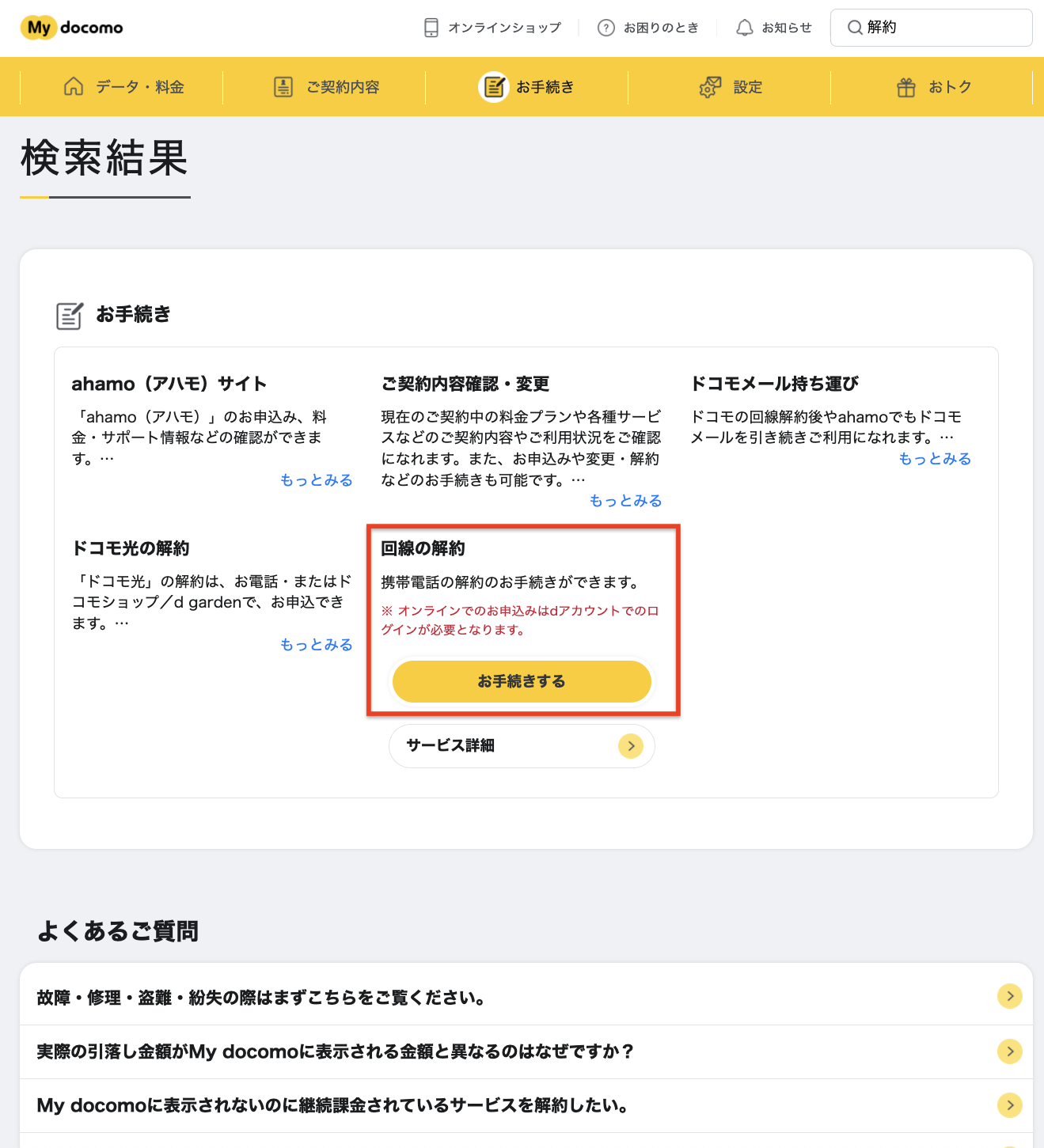
Task: Click もっとみる under ドコモ光の解約
Action: pos(317,645)
